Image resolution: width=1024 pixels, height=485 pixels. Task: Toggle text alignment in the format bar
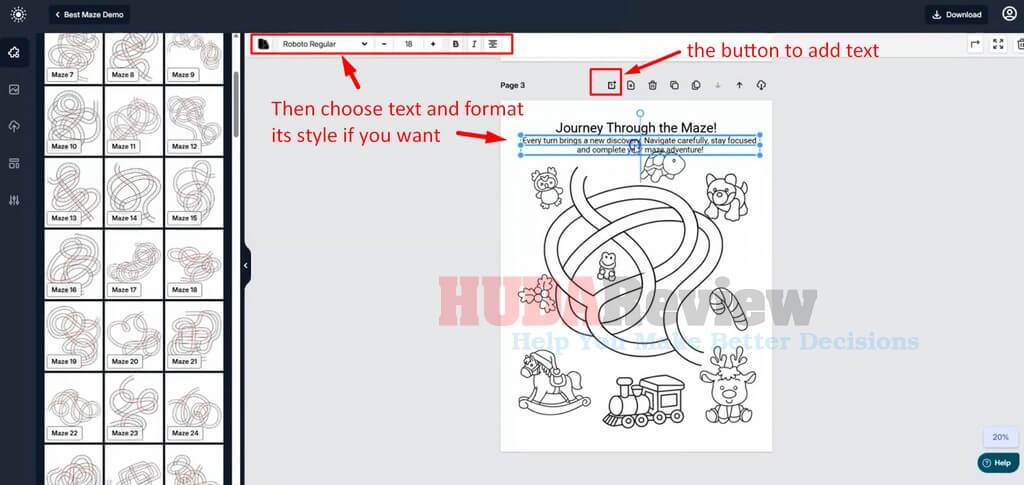pos(493,44)
